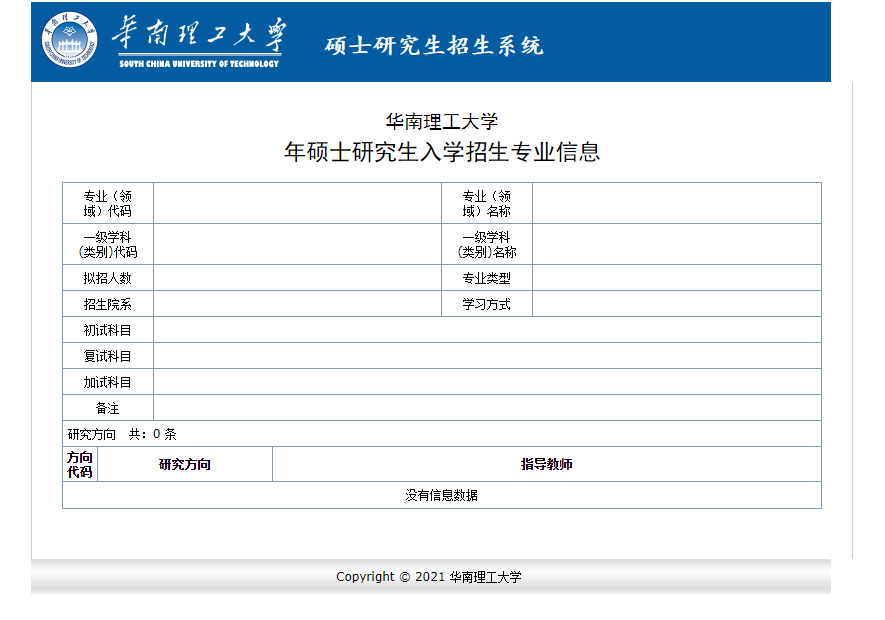Click the 拟招人数 label cell
This screenshot has width=885, height=620.
108,278
